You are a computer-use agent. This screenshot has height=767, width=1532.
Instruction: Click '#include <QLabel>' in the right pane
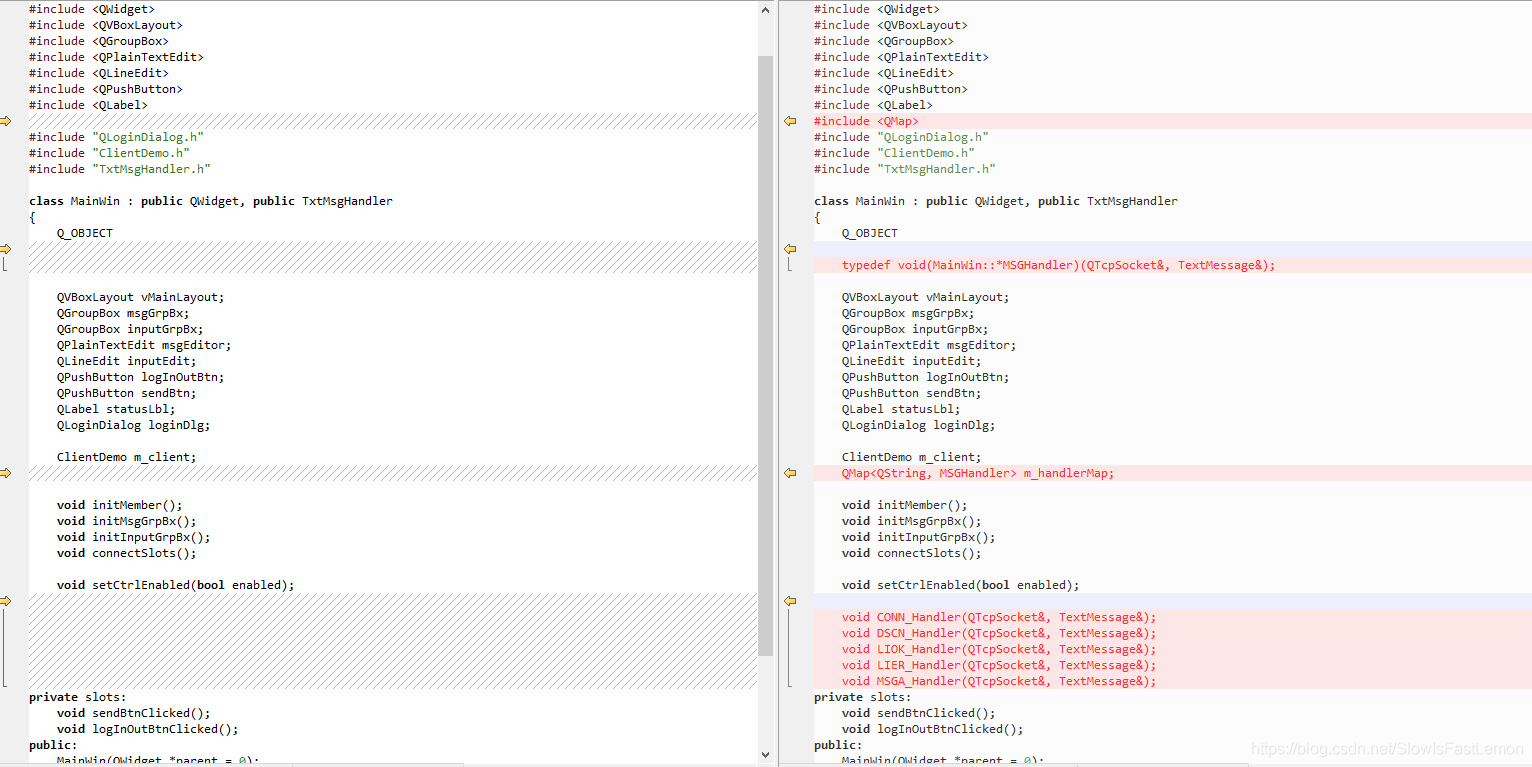873,105
